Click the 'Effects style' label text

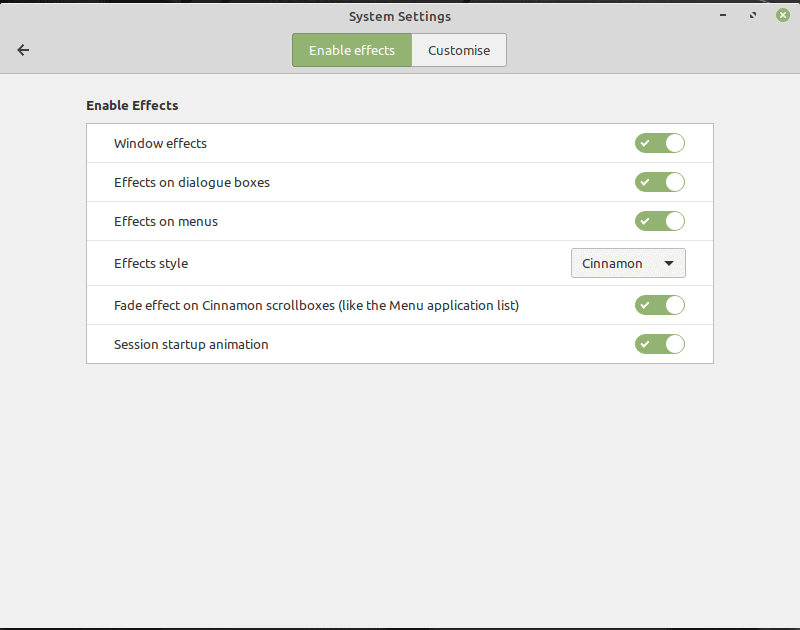pyautogui.click(x=151, y=263)
